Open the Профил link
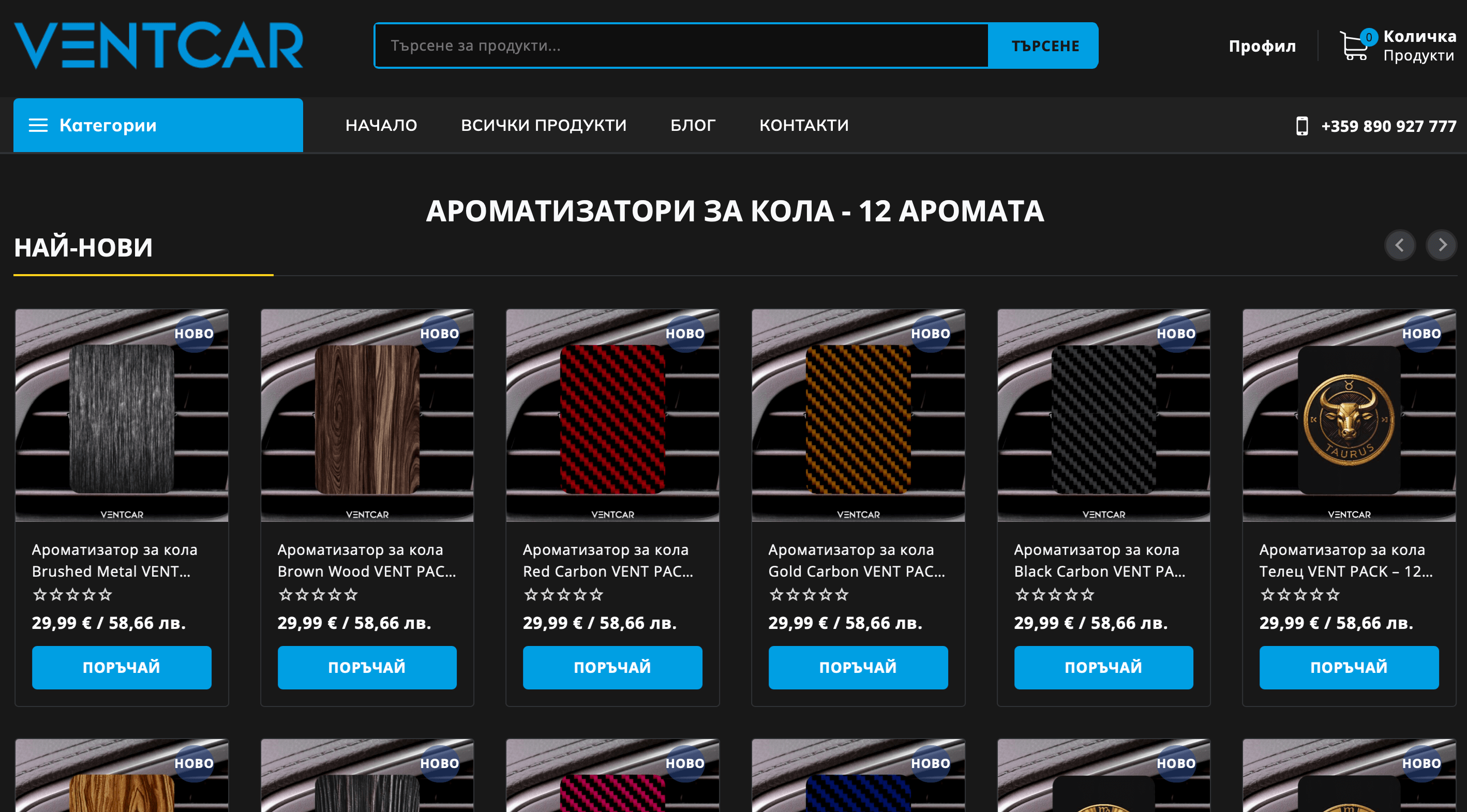 (x=1262, y=46)
